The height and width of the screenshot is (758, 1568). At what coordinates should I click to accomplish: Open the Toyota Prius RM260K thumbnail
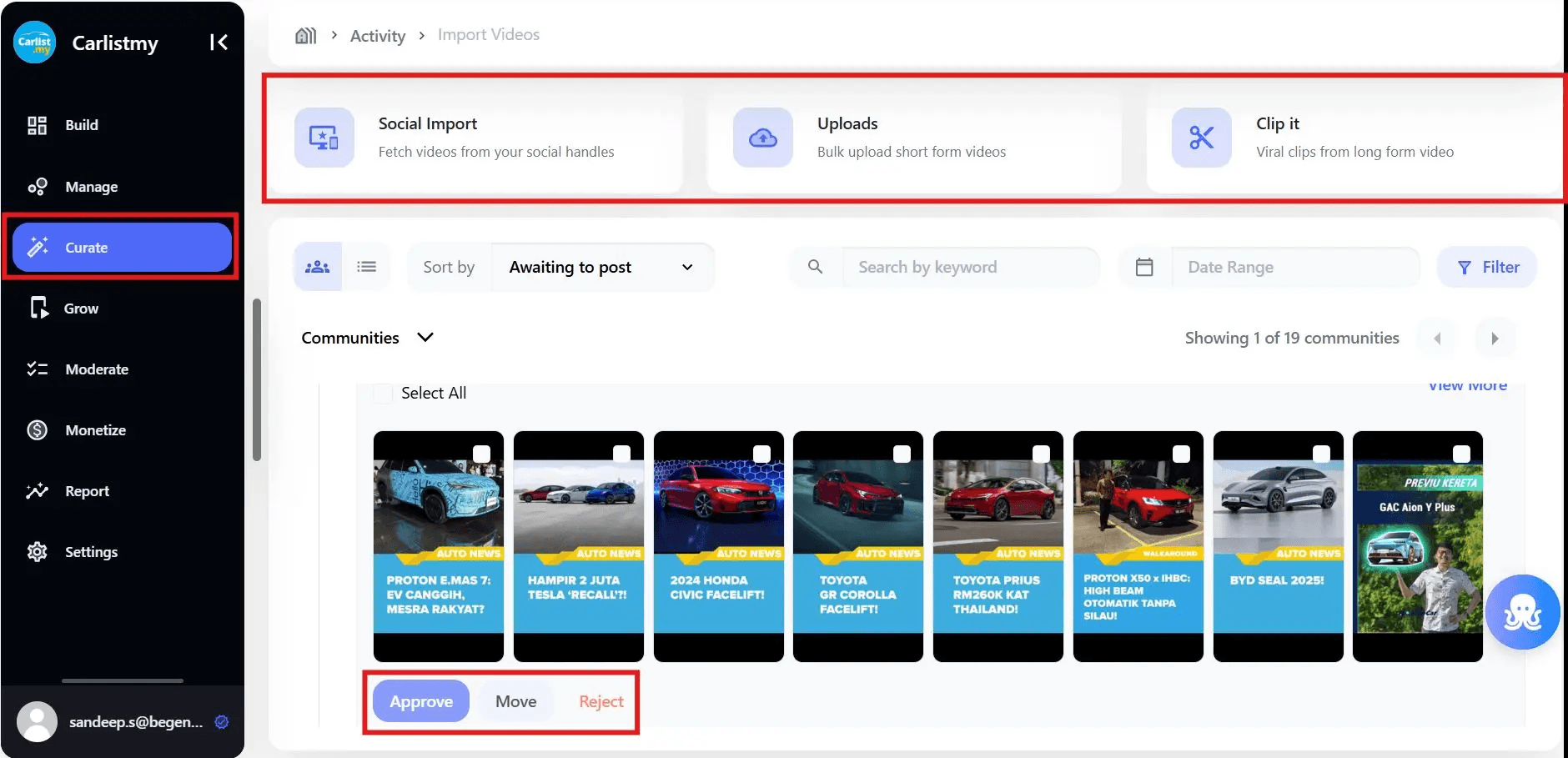tap(998, 546)
